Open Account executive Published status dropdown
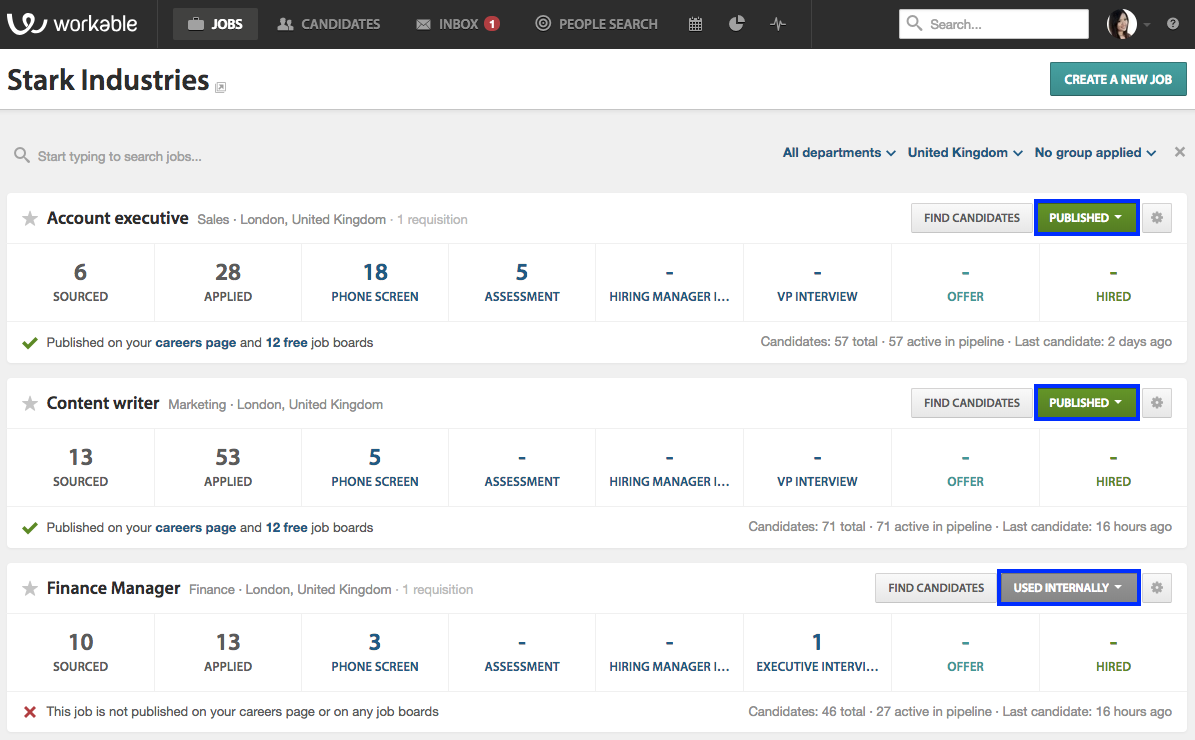1195x740 pixels. pyautogui.click(x=1086, y=218)
